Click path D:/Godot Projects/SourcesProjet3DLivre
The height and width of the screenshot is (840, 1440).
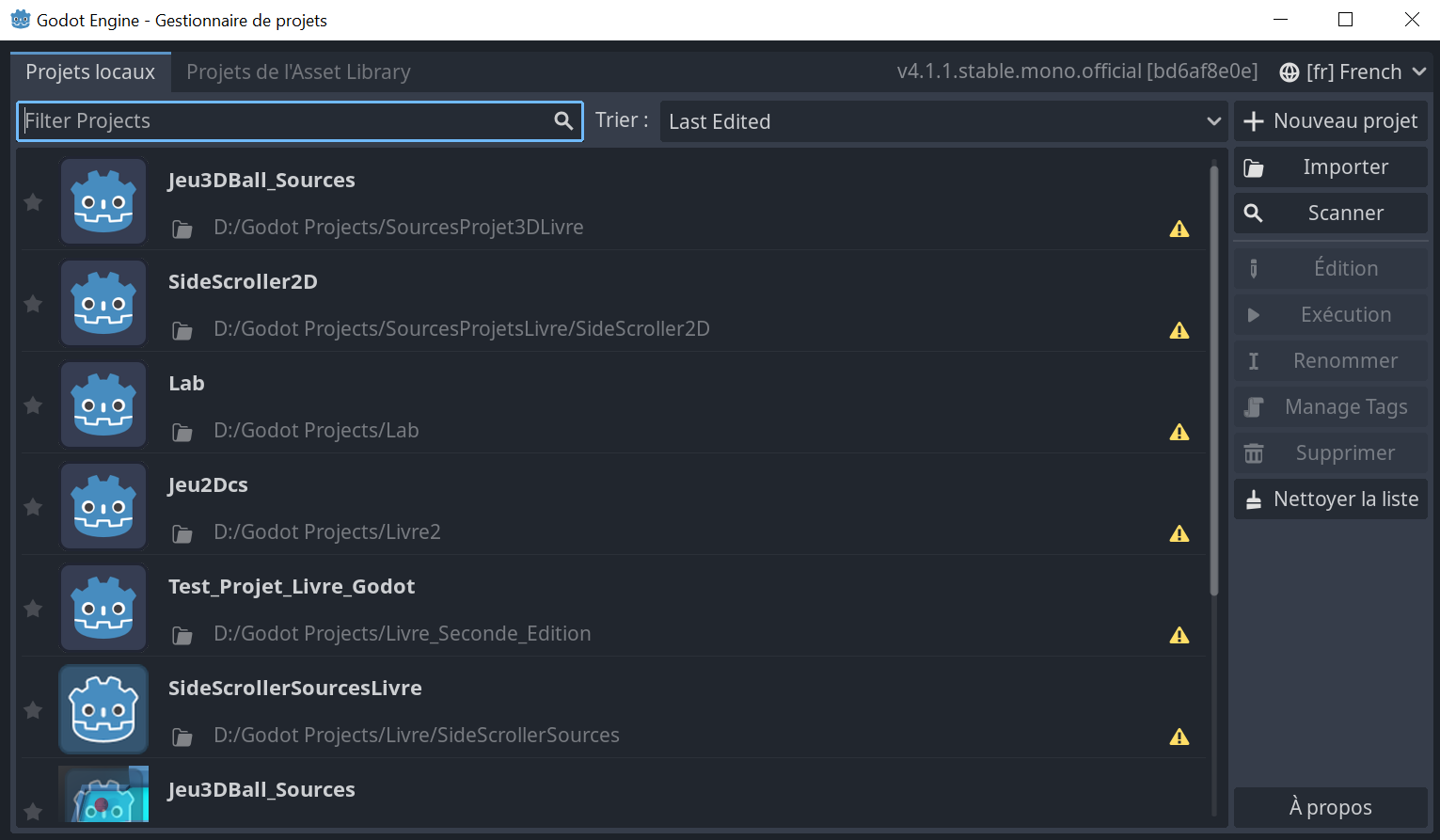tap(399, 228)
